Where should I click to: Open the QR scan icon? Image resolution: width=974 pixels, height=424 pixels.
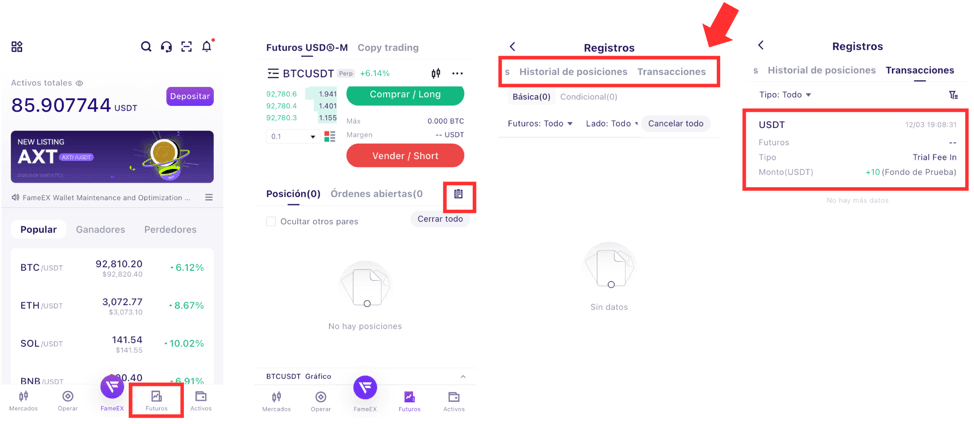pyautogui.click(x=186, y=47)
